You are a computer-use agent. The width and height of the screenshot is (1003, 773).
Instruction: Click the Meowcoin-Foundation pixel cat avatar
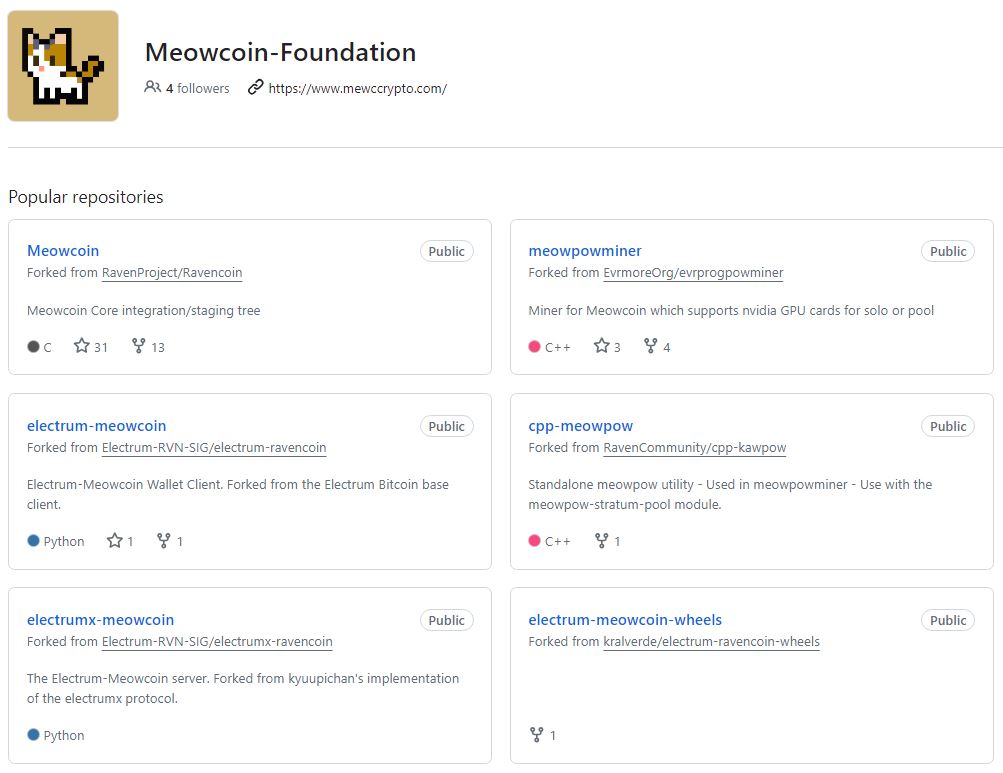point(63,64)
